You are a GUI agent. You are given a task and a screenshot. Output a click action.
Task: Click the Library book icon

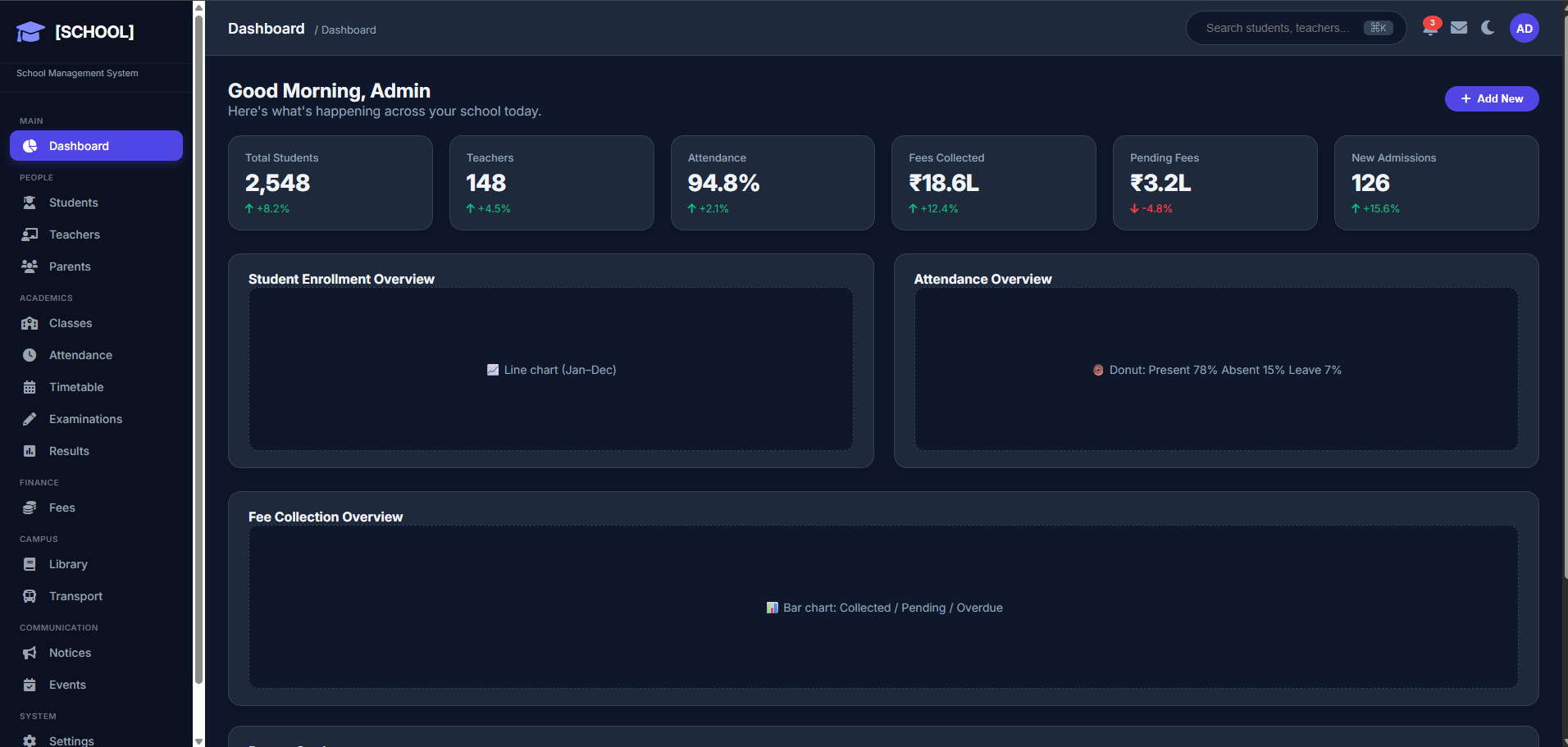pyautogui.click(x=30, y=564)
